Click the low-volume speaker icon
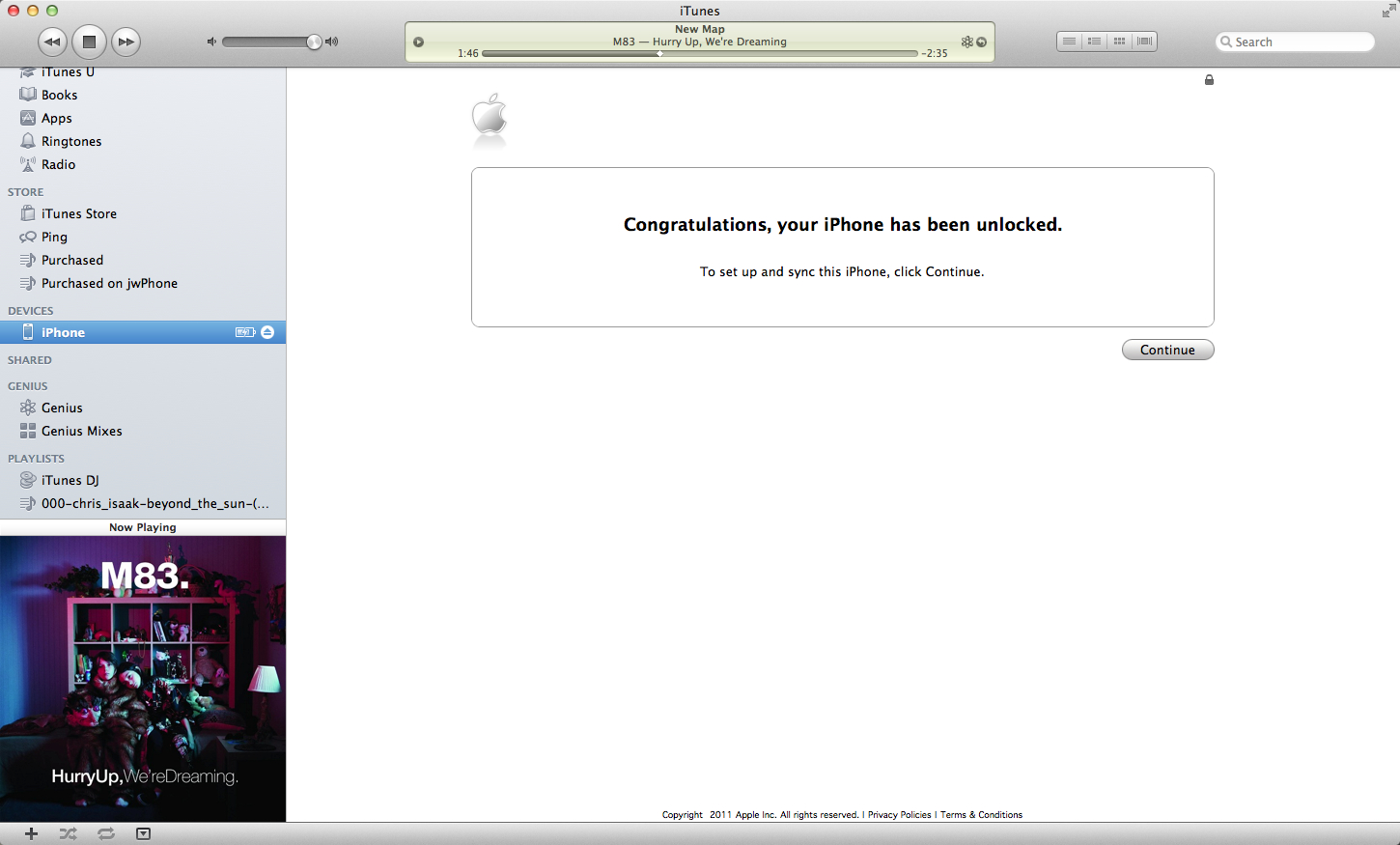This screenshot has width=1400, height=845. click(211, 42)
